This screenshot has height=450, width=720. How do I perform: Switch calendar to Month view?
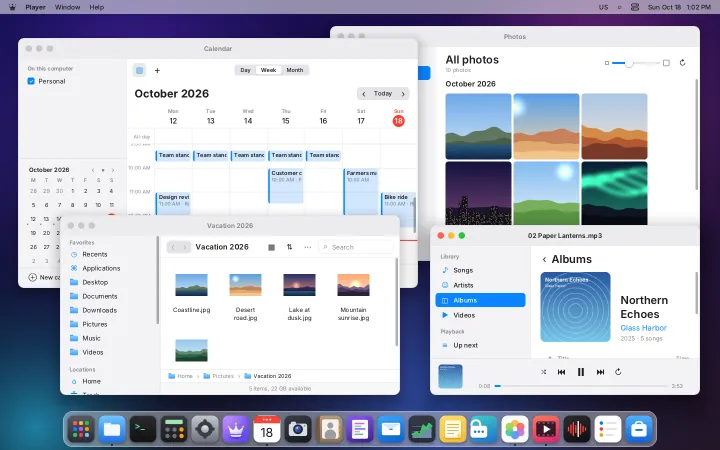click(295, 70)
